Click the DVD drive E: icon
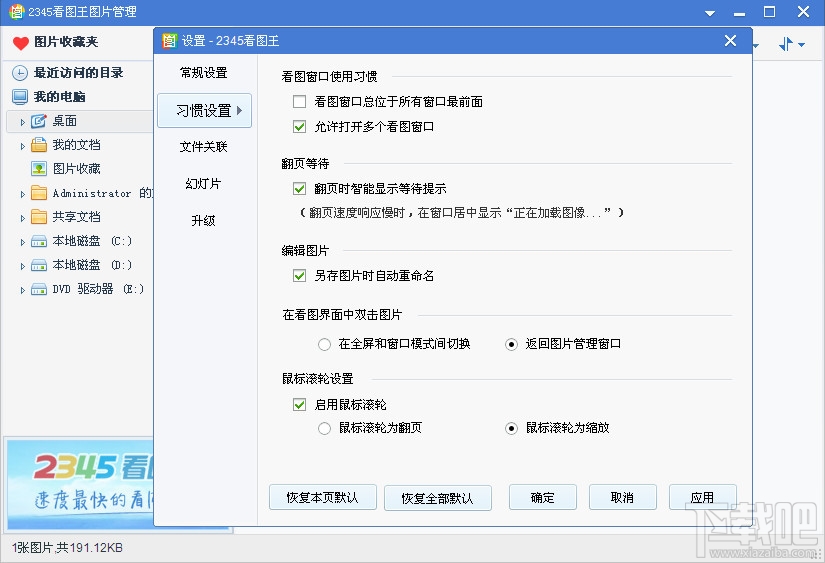825x563 pixels. [x=38, y=289]
